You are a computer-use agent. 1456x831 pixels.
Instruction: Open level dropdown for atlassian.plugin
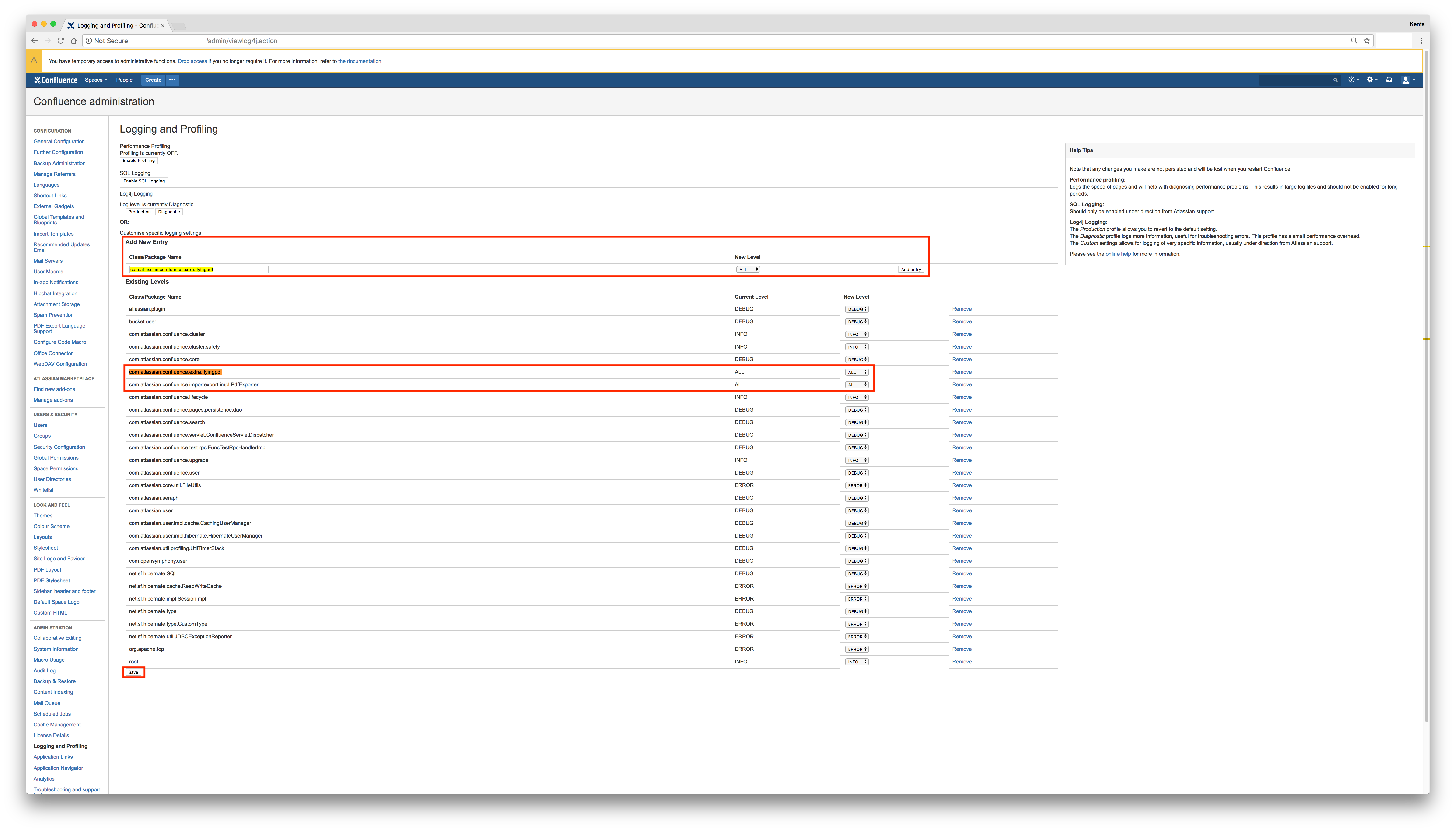(x=857, y=309)
